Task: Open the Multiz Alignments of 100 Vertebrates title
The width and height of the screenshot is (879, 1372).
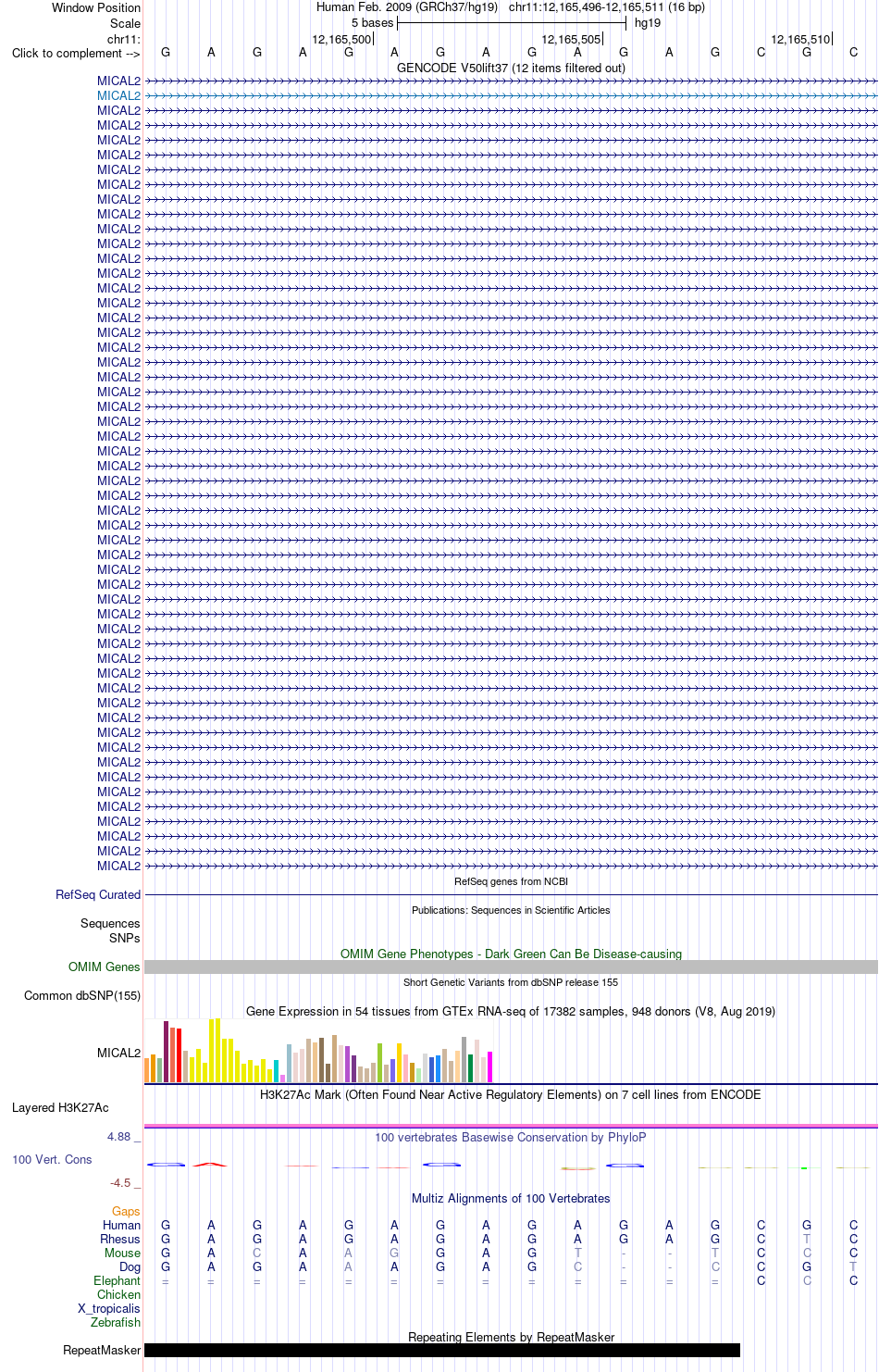Action: (511, 1198)
